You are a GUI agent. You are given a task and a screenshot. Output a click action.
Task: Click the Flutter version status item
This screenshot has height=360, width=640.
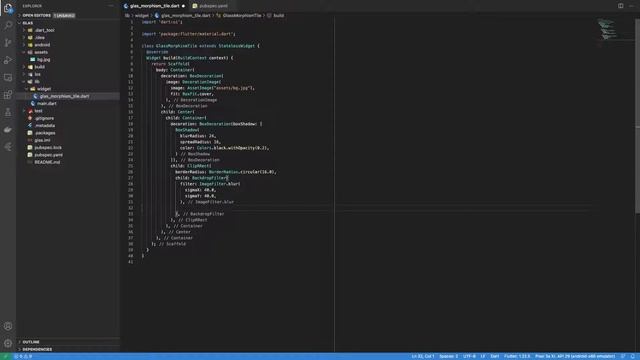point(517,356)
